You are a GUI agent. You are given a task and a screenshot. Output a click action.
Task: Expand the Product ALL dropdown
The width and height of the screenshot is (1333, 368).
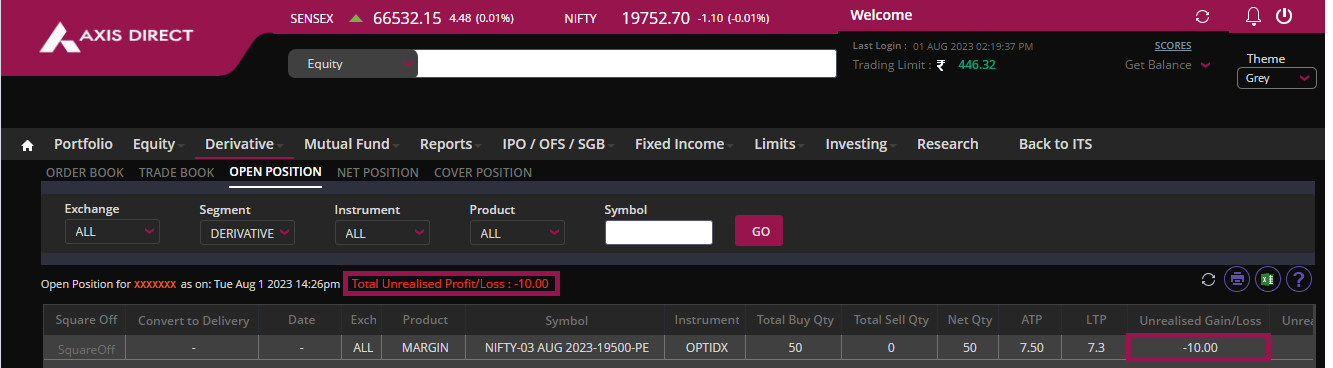[517, 232]
